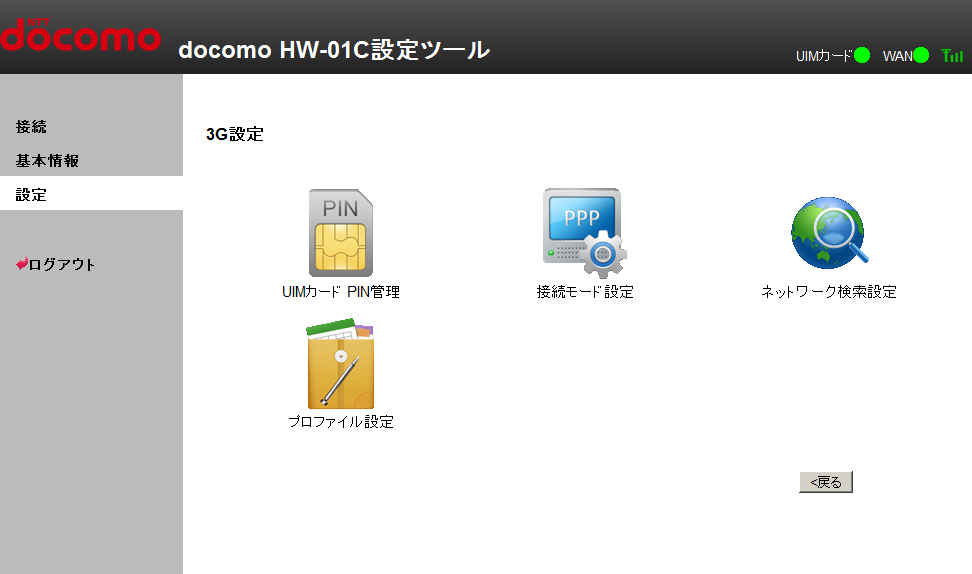
Task: Click the NTT docomo logo
Action: [x=81, y=35]
